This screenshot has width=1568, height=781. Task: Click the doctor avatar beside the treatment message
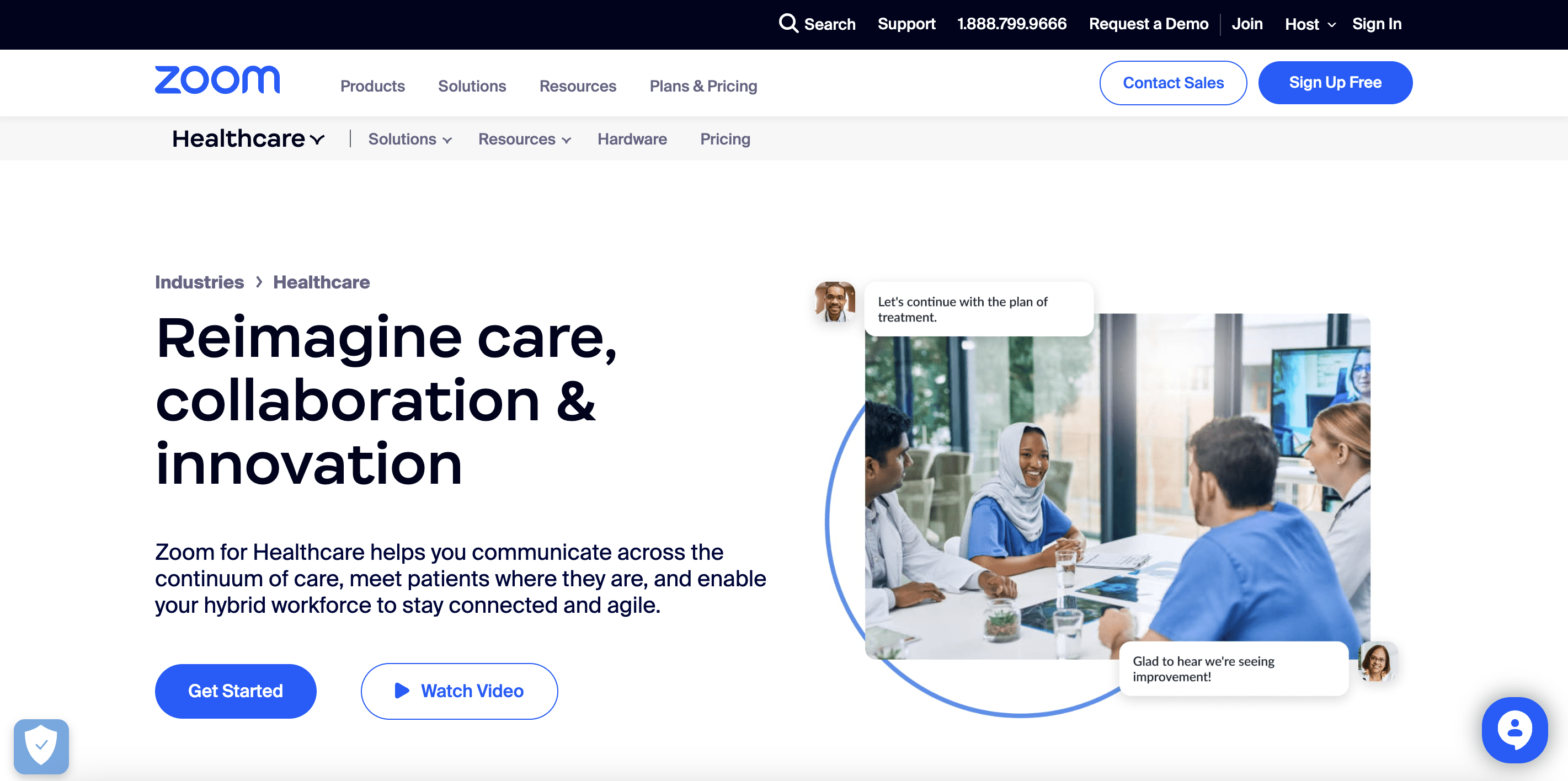(835, 301)
